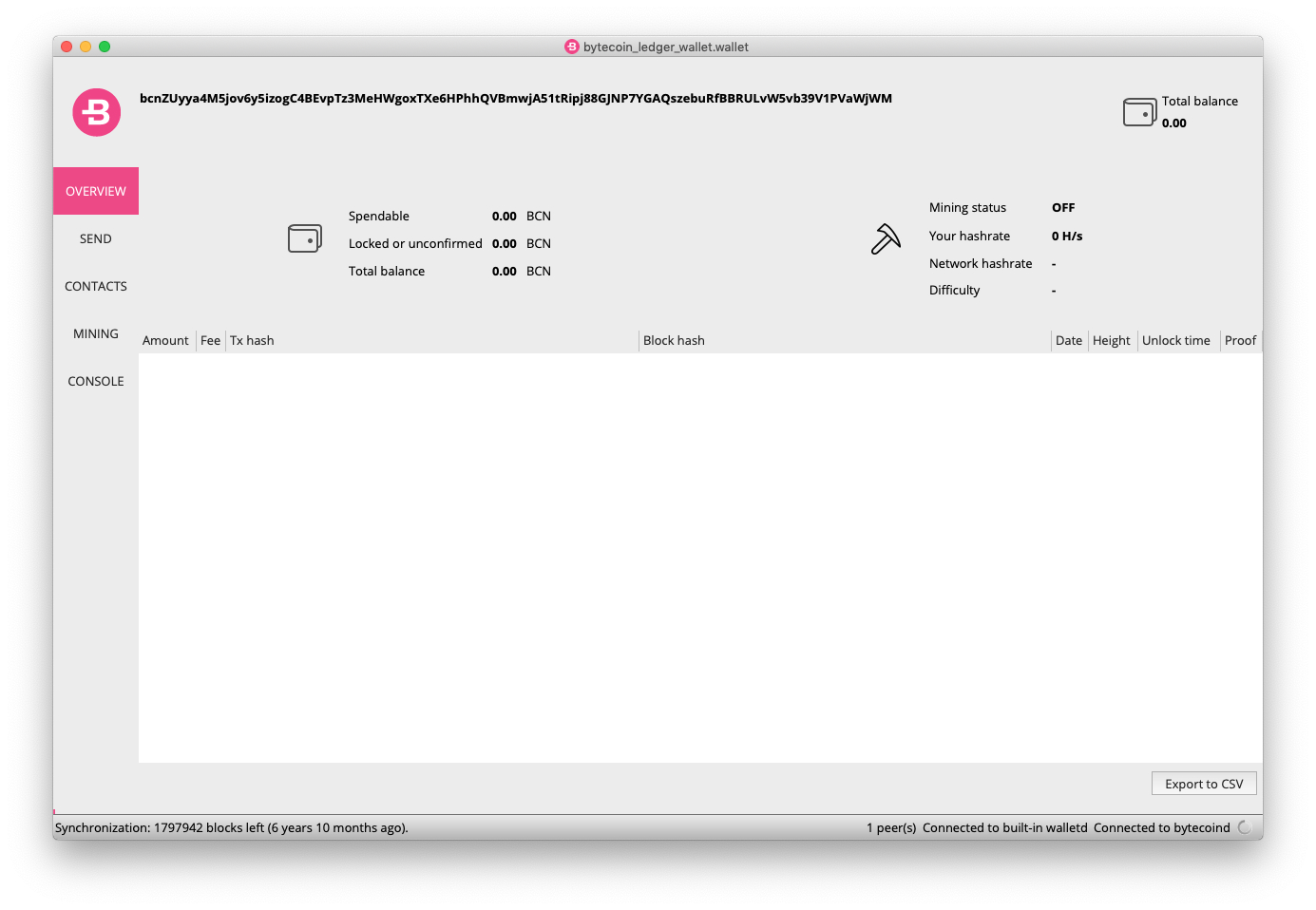1316x910 pixels.
Task: Click the Network hashrate label
Action: 981,263
